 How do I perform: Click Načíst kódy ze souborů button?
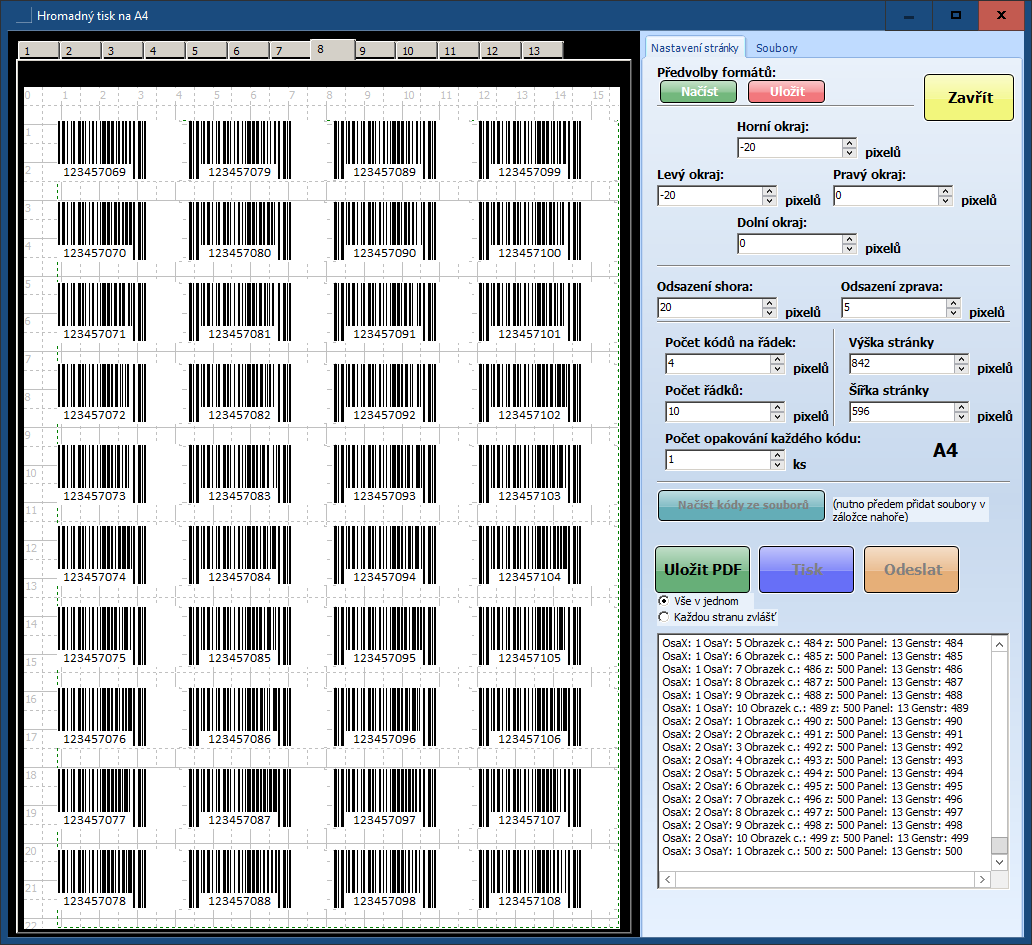pos(741,505)
